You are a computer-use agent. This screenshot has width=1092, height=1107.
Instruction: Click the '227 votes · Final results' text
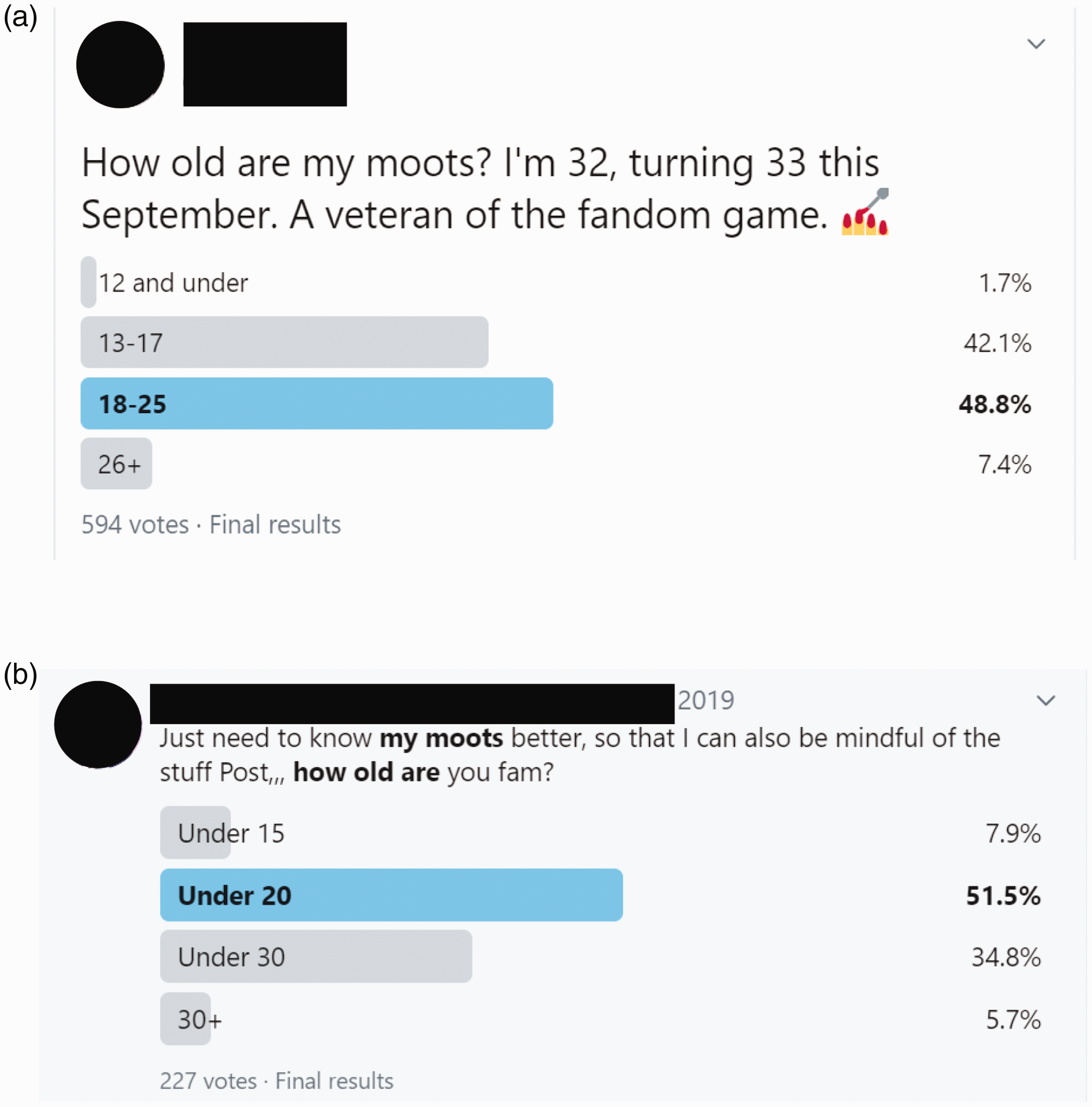click(x=276, y=1081)
